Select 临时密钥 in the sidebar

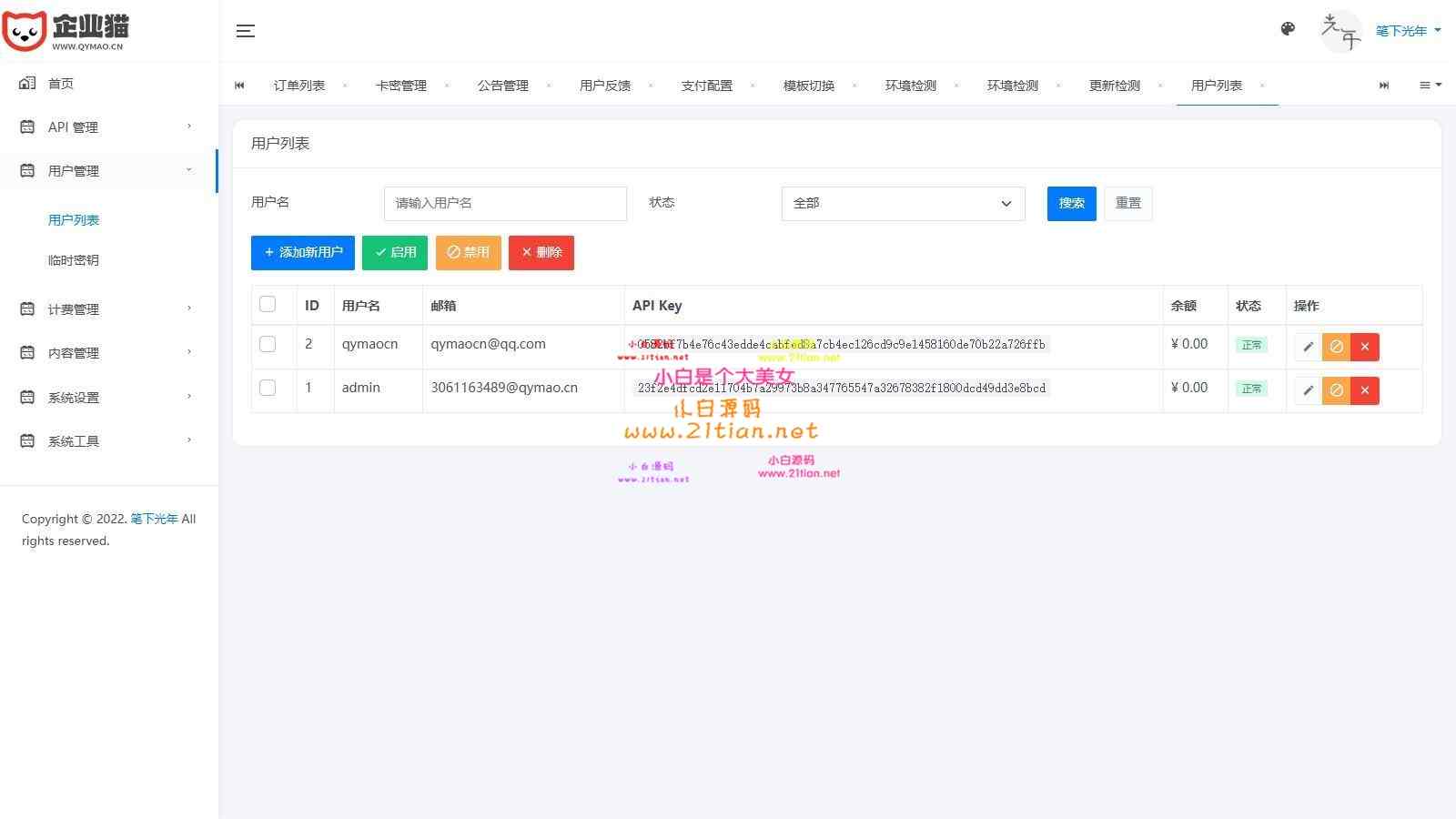point(73,259)
